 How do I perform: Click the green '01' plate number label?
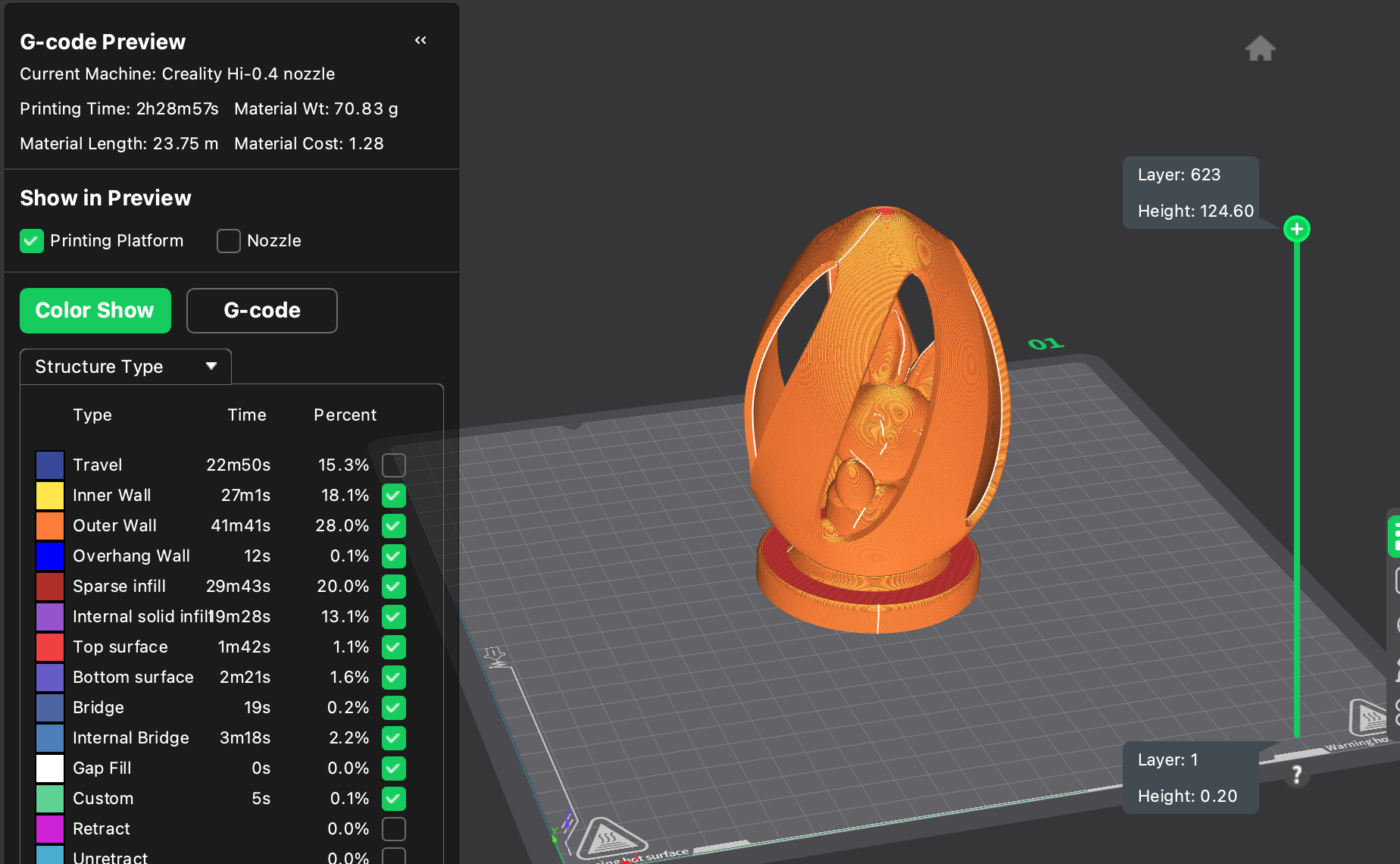[x=1046, y=344]
